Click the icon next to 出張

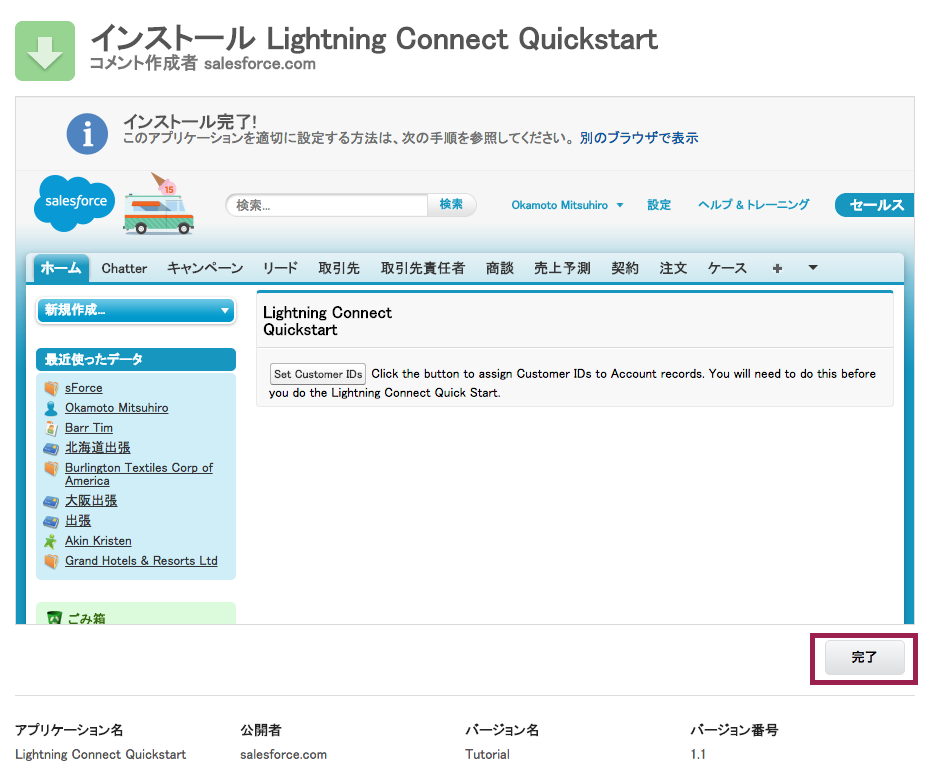click(x=52, y=522)
